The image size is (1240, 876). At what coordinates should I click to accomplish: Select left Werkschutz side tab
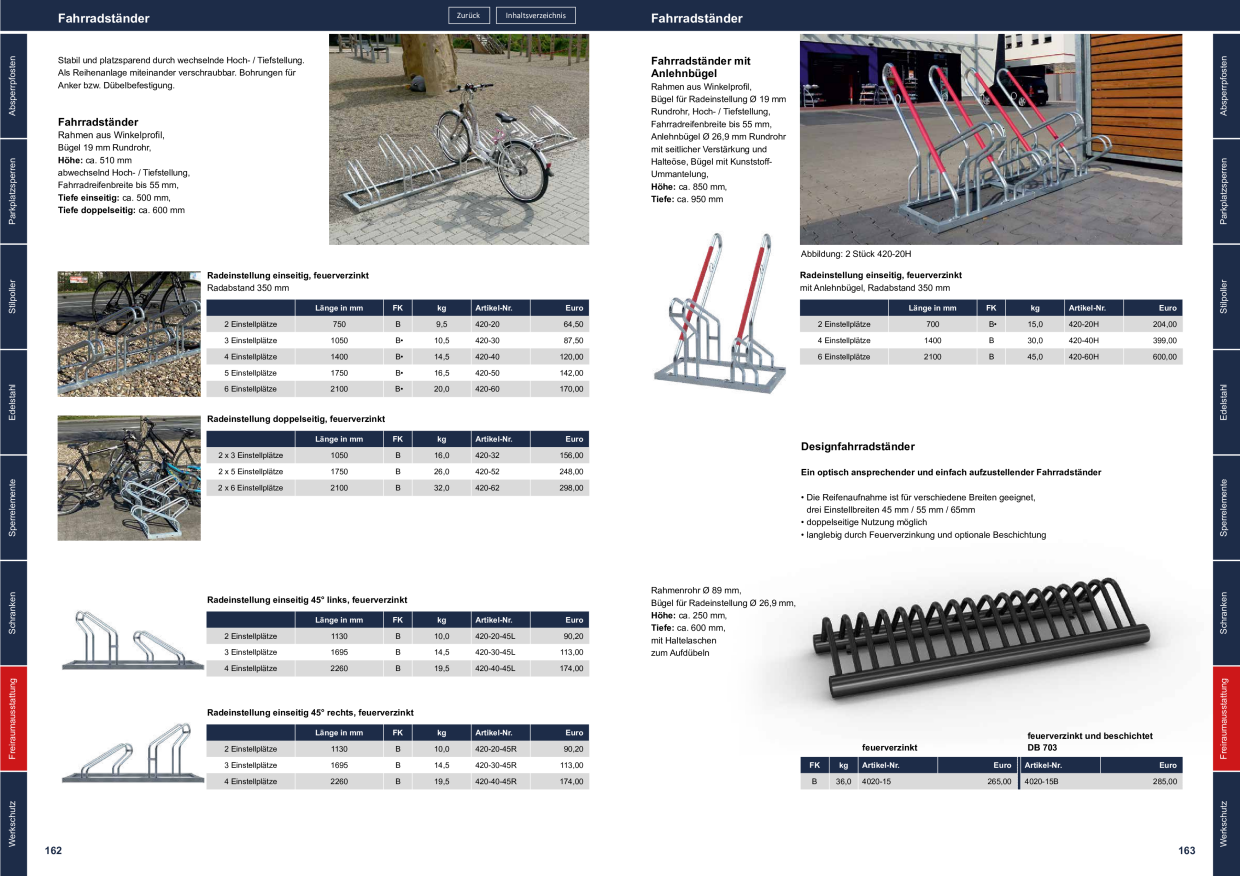coord(13,824)
